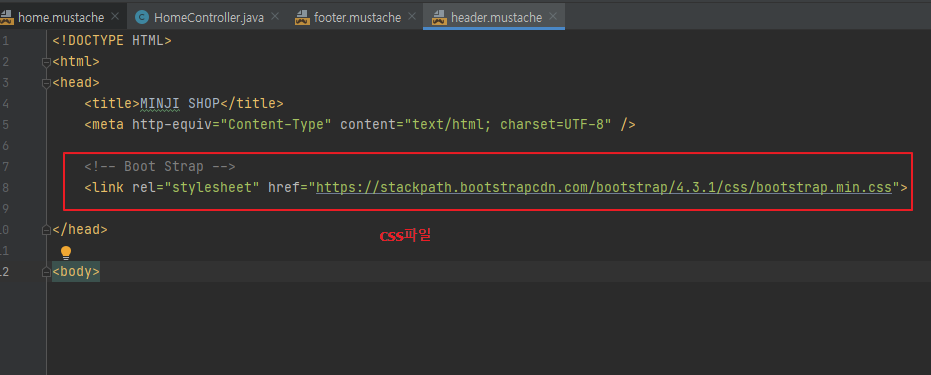Click line number 5 in the gutter
Screen dimensions: 931x375
pyautogui.click(x=5, y=125)
